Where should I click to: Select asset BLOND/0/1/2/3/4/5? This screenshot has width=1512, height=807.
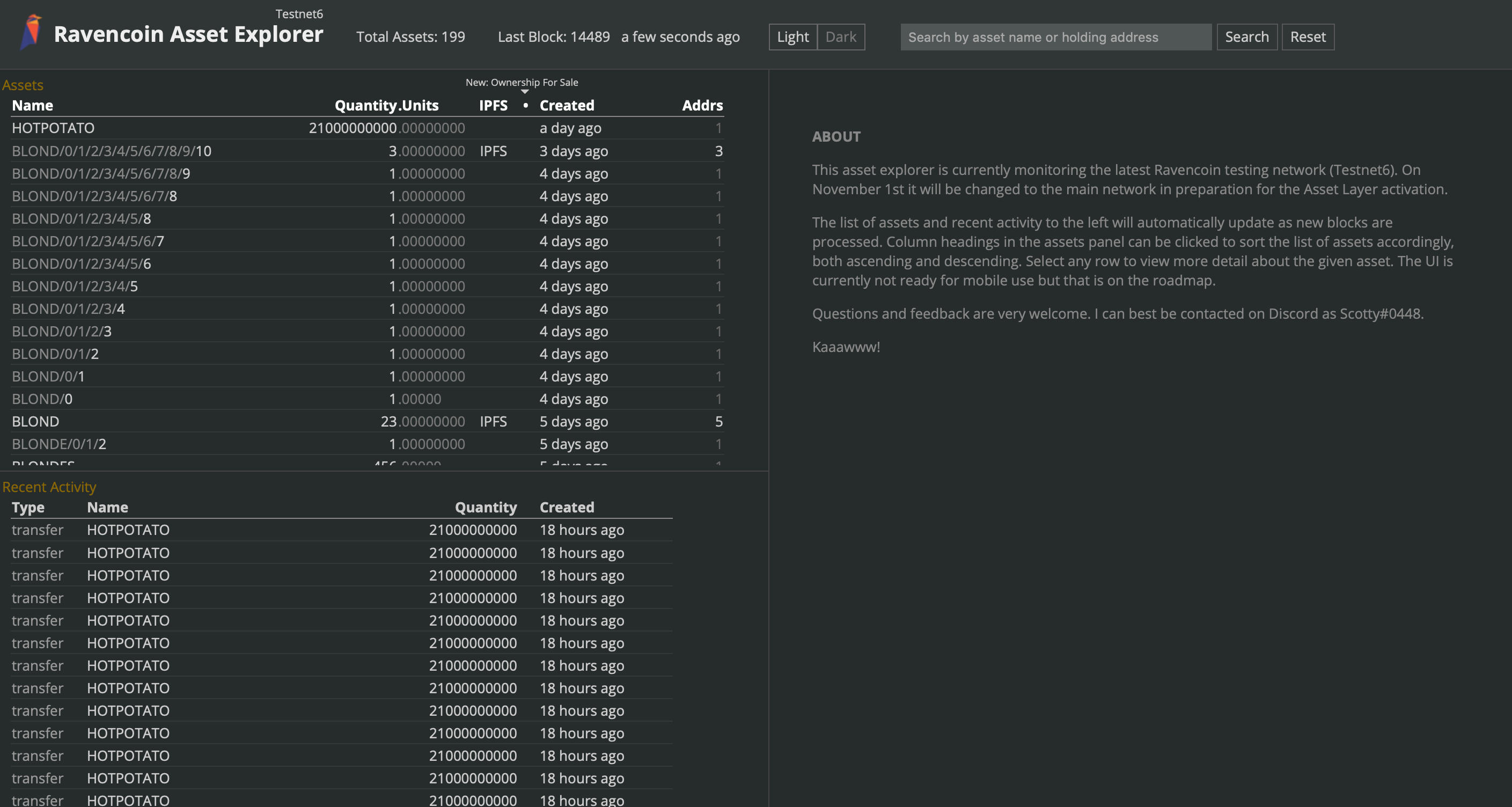point(368,287)
